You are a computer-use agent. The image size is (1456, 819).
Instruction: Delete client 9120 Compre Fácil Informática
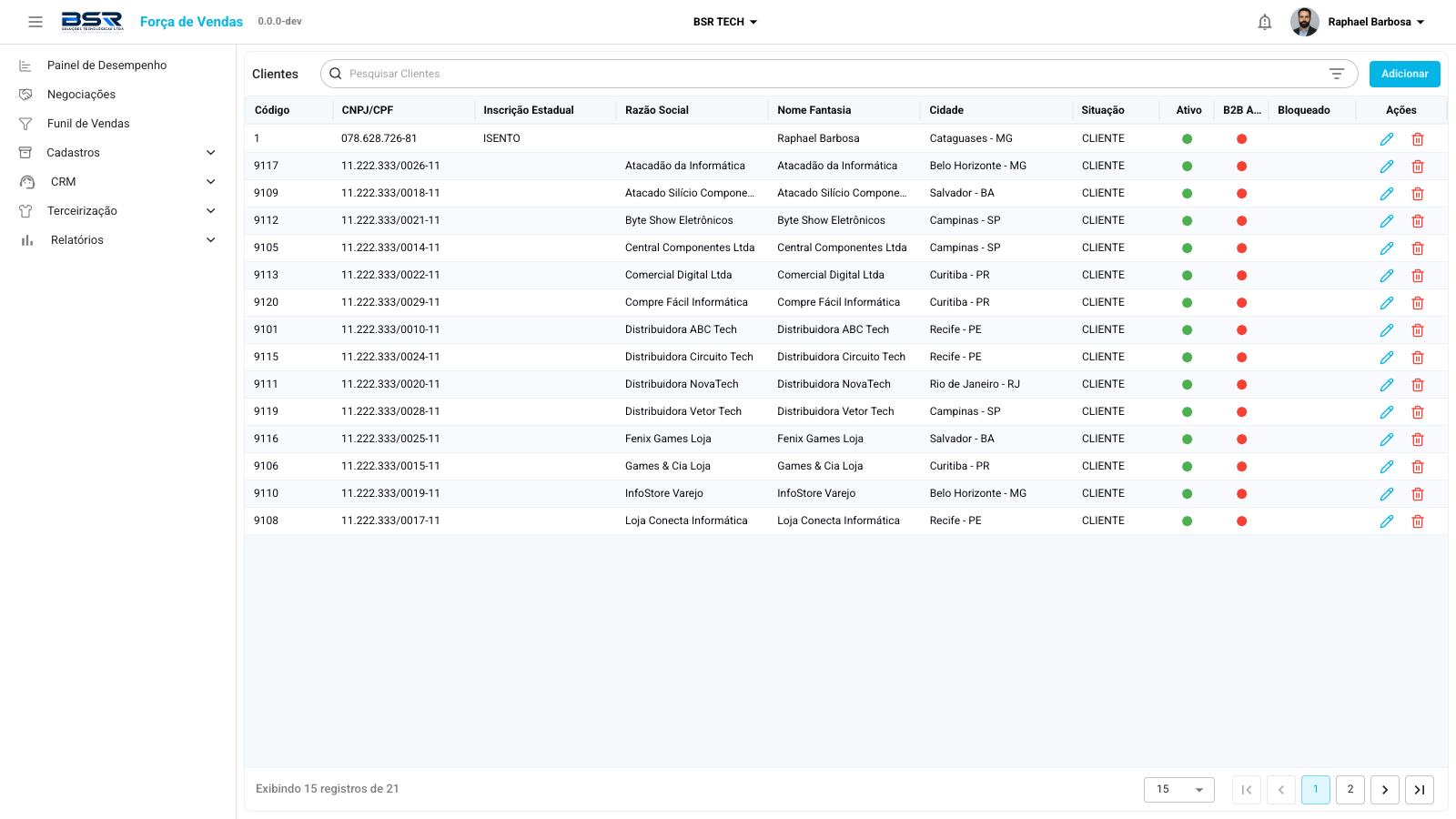click(1418, 303)
